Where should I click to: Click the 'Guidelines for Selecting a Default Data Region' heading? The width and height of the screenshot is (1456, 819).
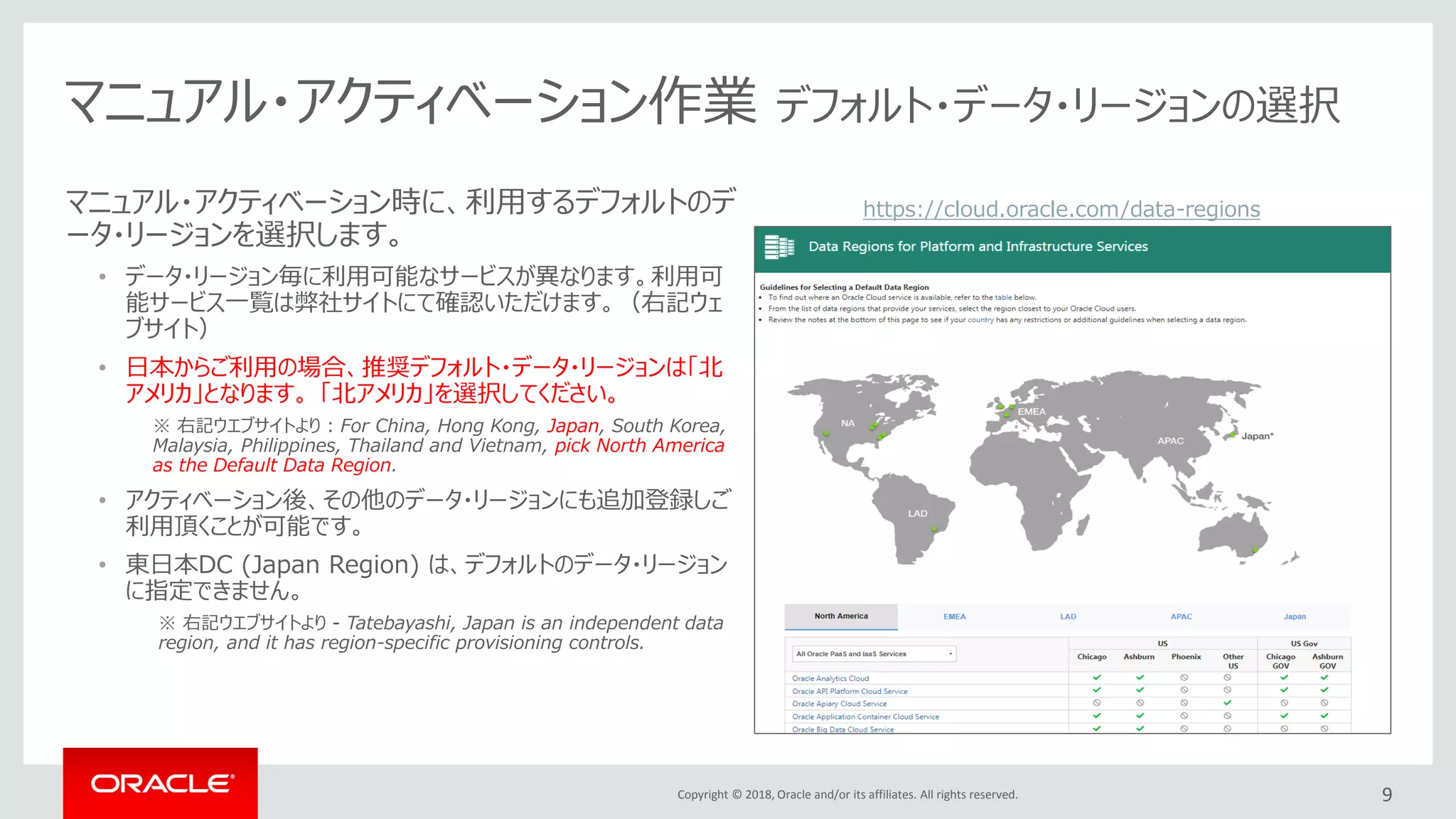[844, 287]
